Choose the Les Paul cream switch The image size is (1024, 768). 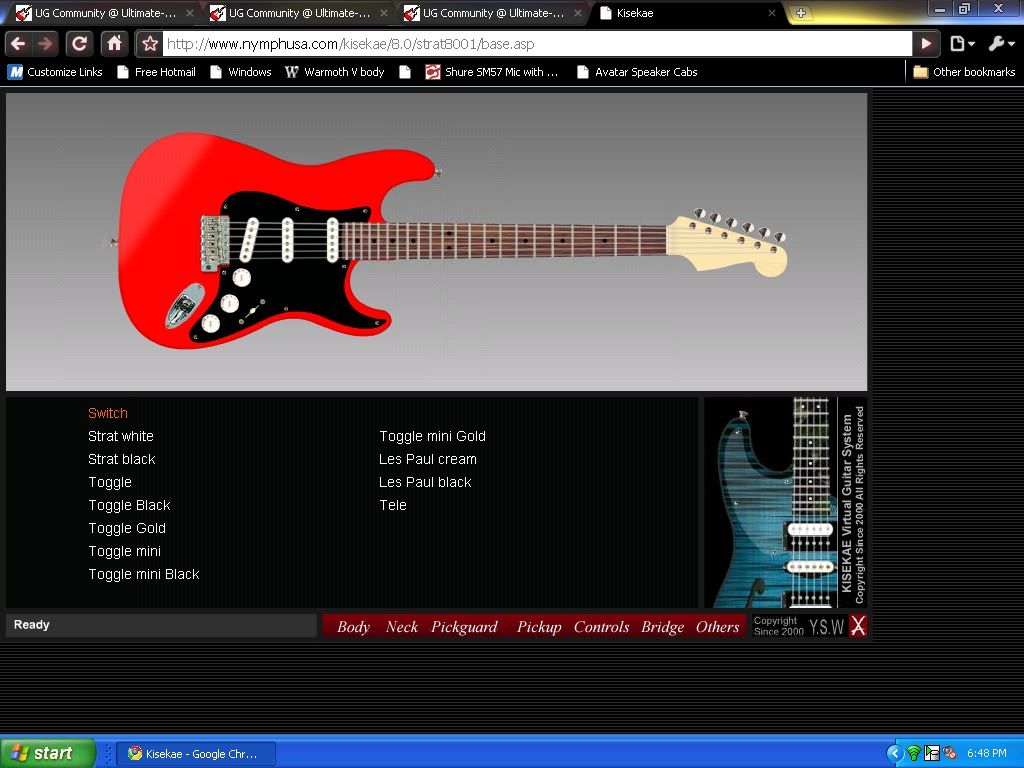[x=427, y=459]
